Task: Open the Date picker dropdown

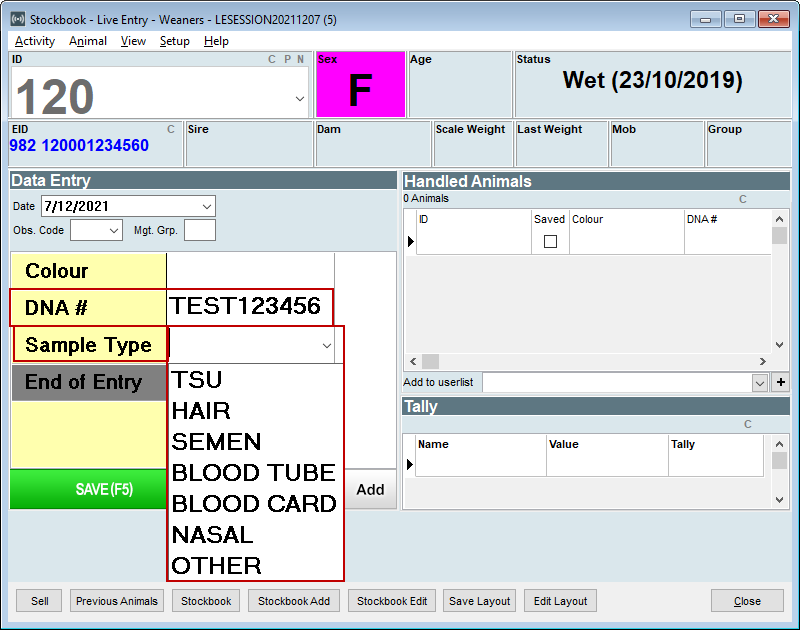Action: [207, 207]
